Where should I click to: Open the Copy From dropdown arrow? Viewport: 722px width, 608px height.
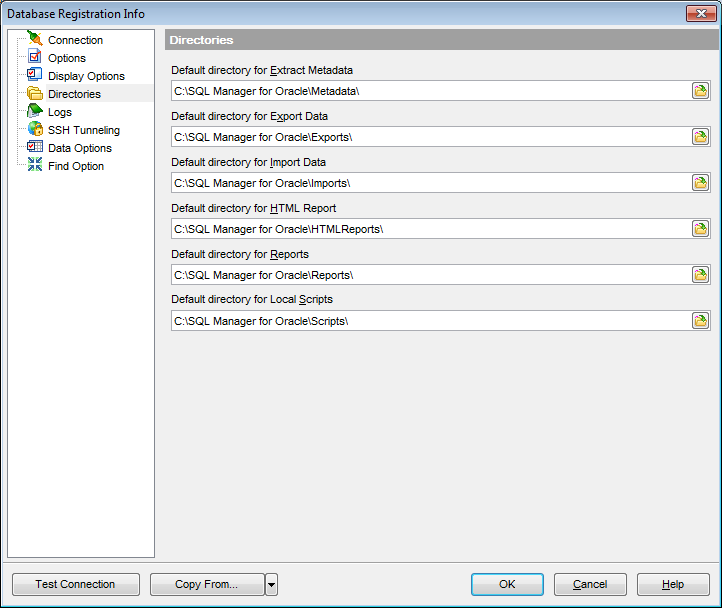pyautogui.click(x=271, y=585)
